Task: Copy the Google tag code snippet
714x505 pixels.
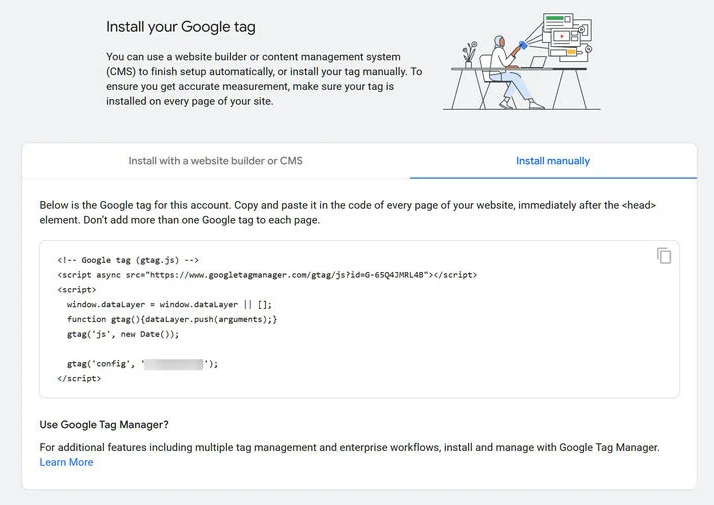Action: [664, 256]
